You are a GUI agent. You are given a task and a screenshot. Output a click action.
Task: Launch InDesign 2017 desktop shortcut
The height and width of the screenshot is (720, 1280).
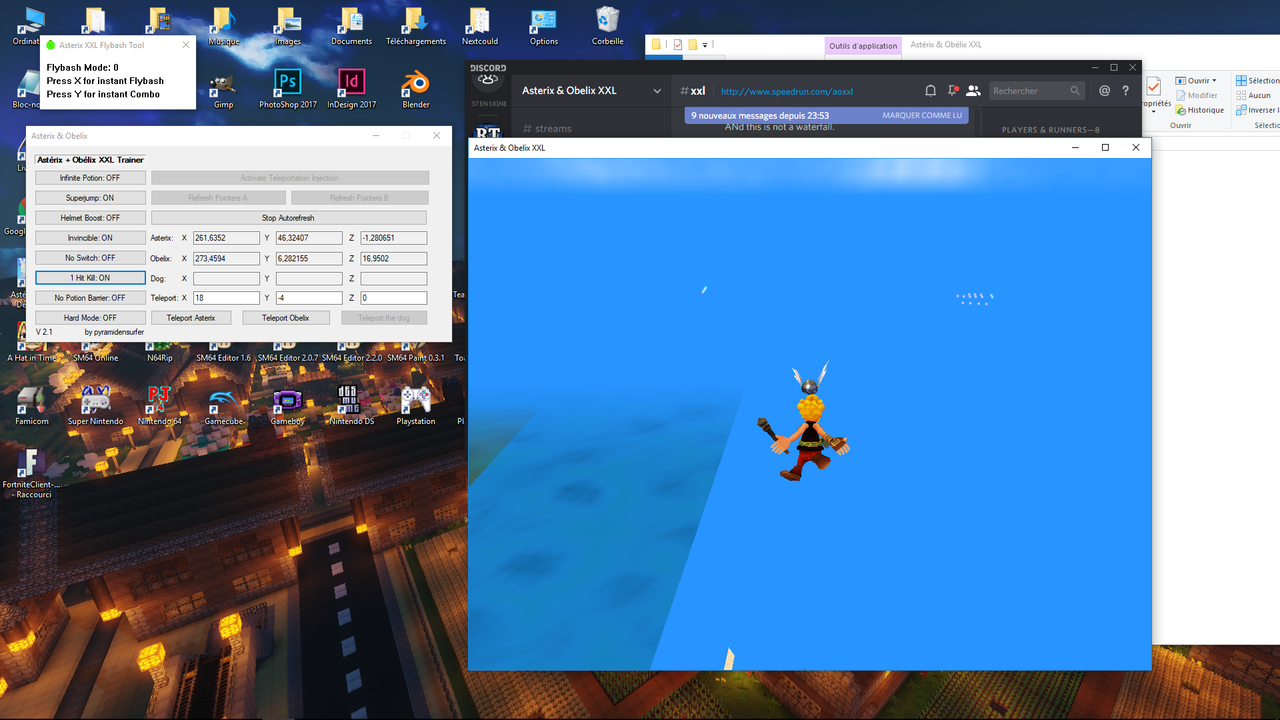352,88
